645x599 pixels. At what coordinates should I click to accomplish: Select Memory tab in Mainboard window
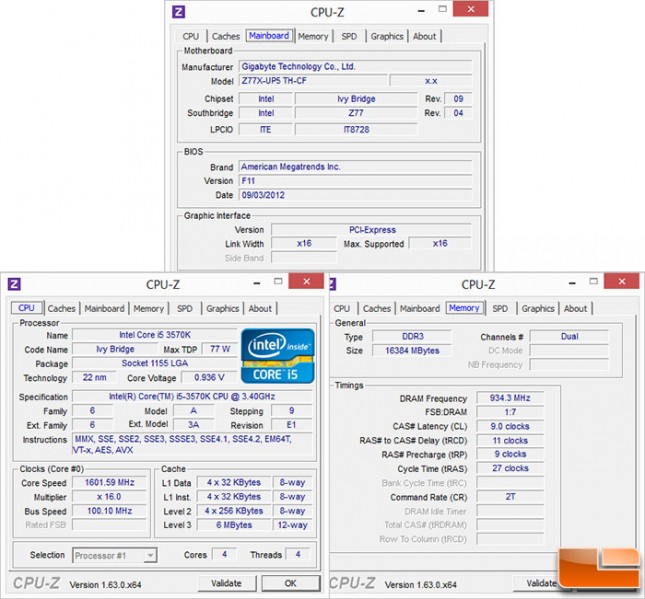point(313,36)
